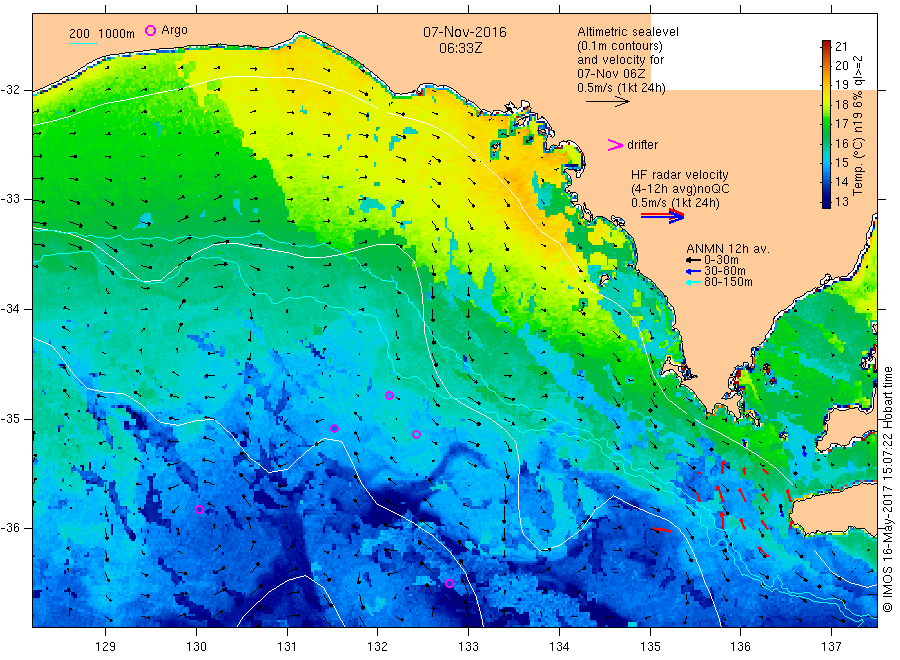Click the '133' longitude axis label
Screen dimensions: 900x660
coord(468,647)
